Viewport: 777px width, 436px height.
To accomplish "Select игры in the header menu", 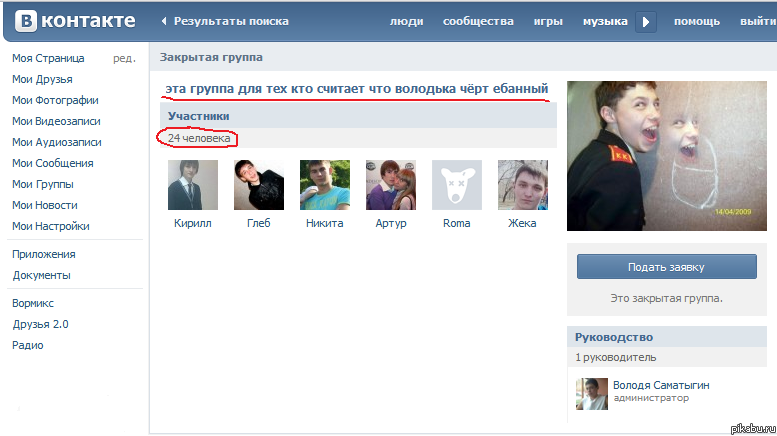I will [x=548, y=21].
